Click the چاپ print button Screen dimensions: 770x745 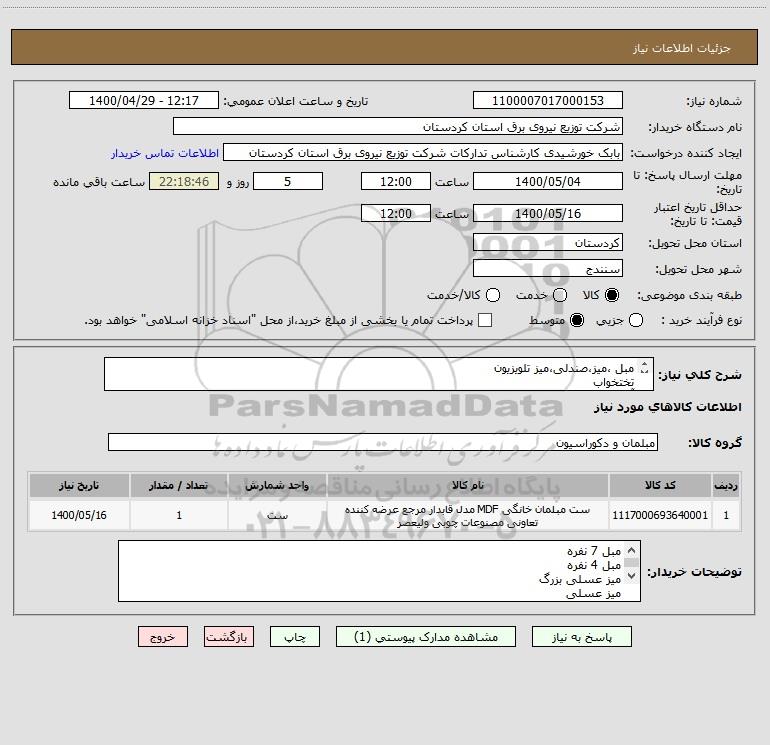point(295,637)
